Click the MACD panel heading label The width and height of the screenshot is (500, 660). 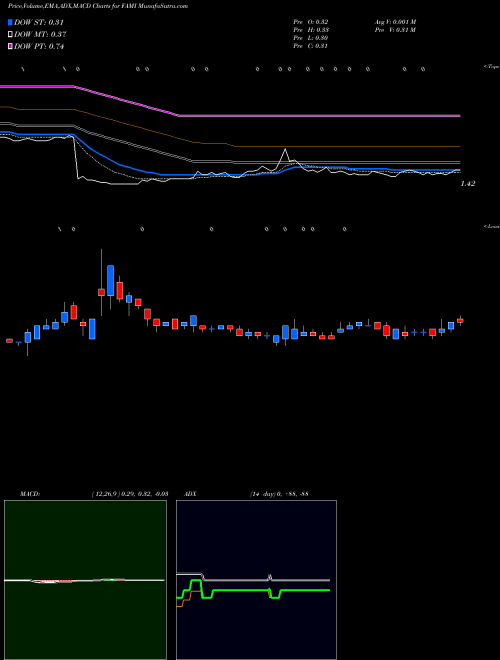point(30,494)
